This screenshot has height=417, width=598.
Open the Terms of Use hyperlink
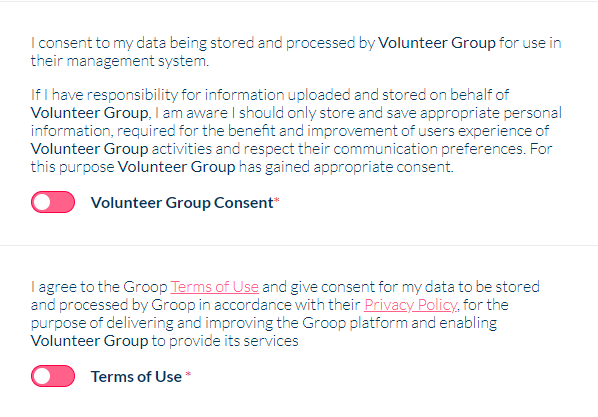[x=214, y=287]
